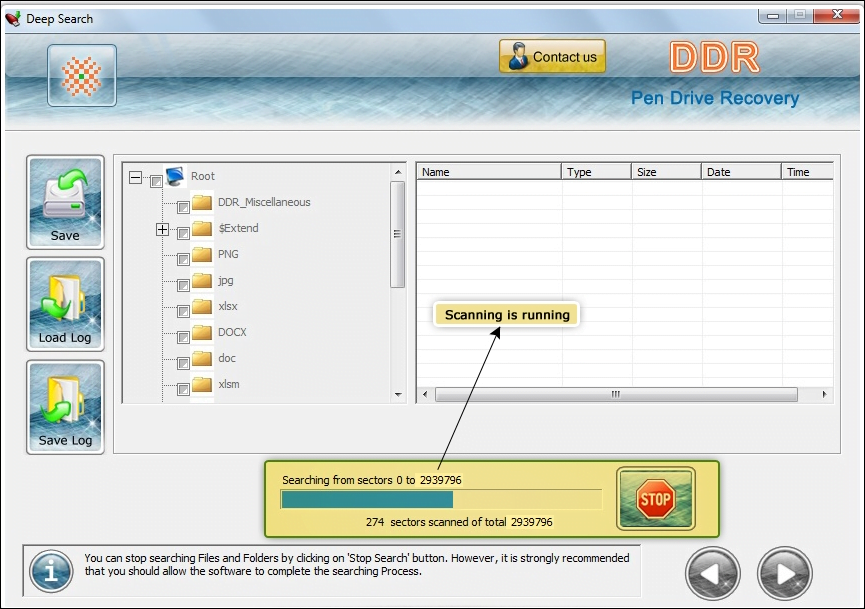
Task: Click the tree scroll up arrow
Action: [398, 173]
